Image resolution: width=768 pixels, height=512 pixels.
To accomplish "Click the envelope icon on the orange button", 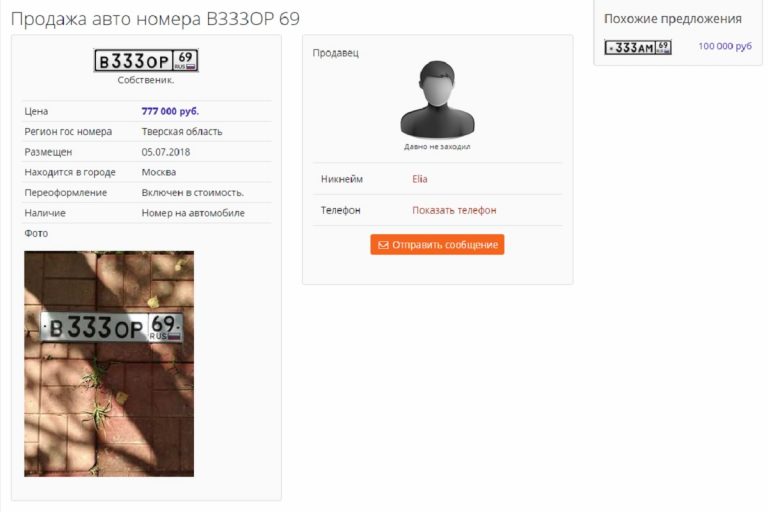I will click(384, 245).
